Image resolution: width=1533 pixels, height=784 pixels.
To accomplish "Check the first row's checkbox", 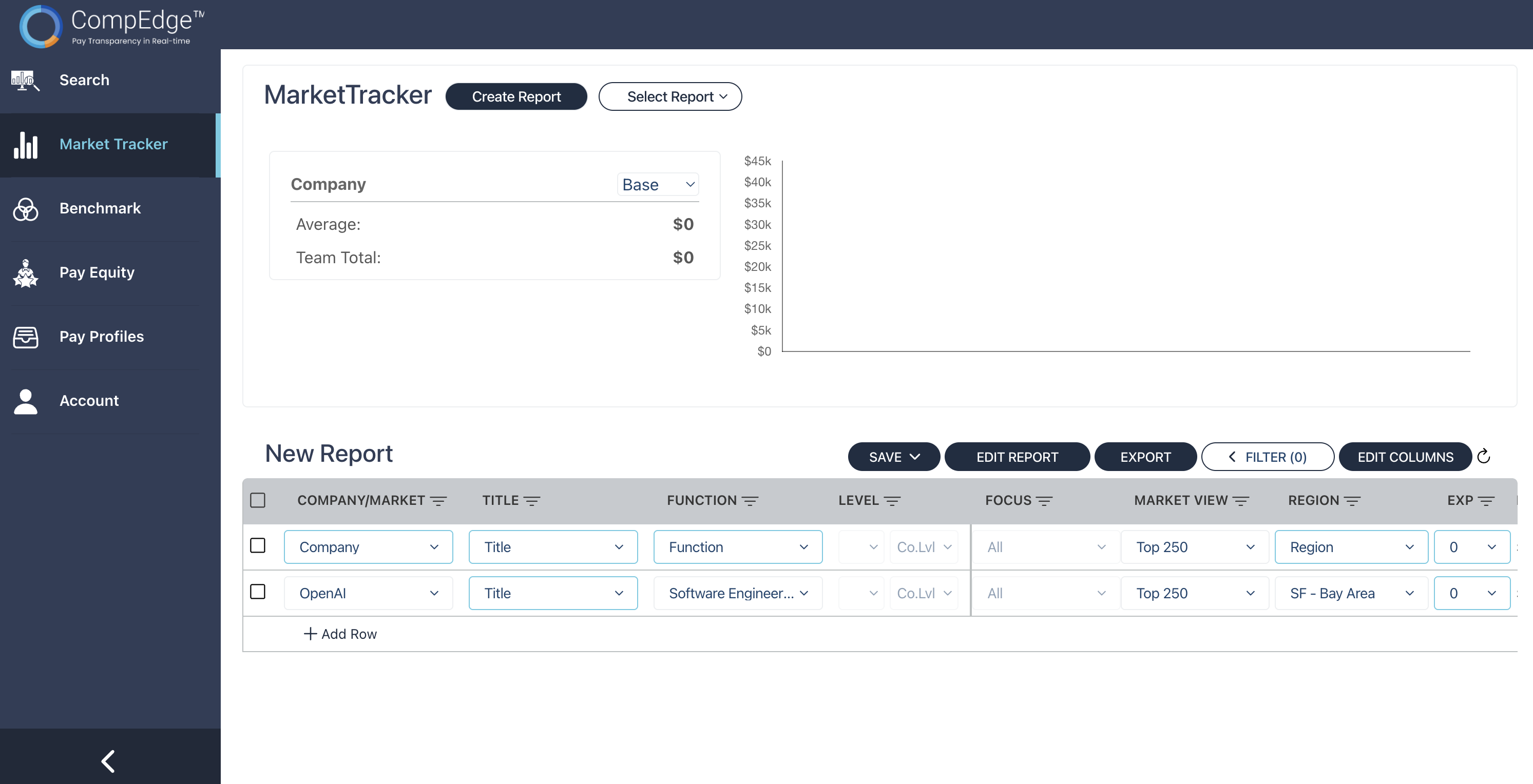I will click(x=258, y=545).
